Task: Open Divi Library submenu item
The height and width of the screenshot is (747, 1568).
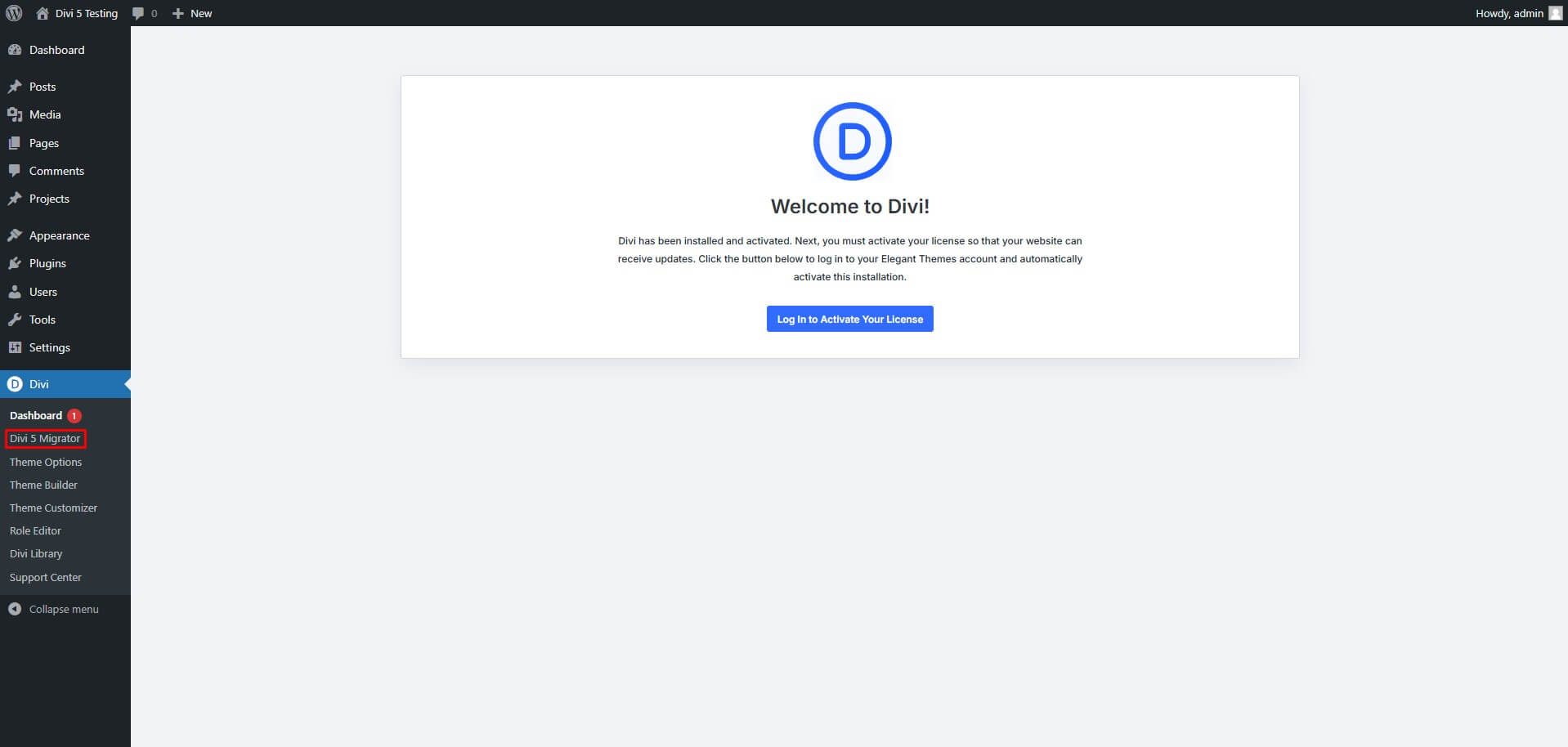Action: coord(36,553)
